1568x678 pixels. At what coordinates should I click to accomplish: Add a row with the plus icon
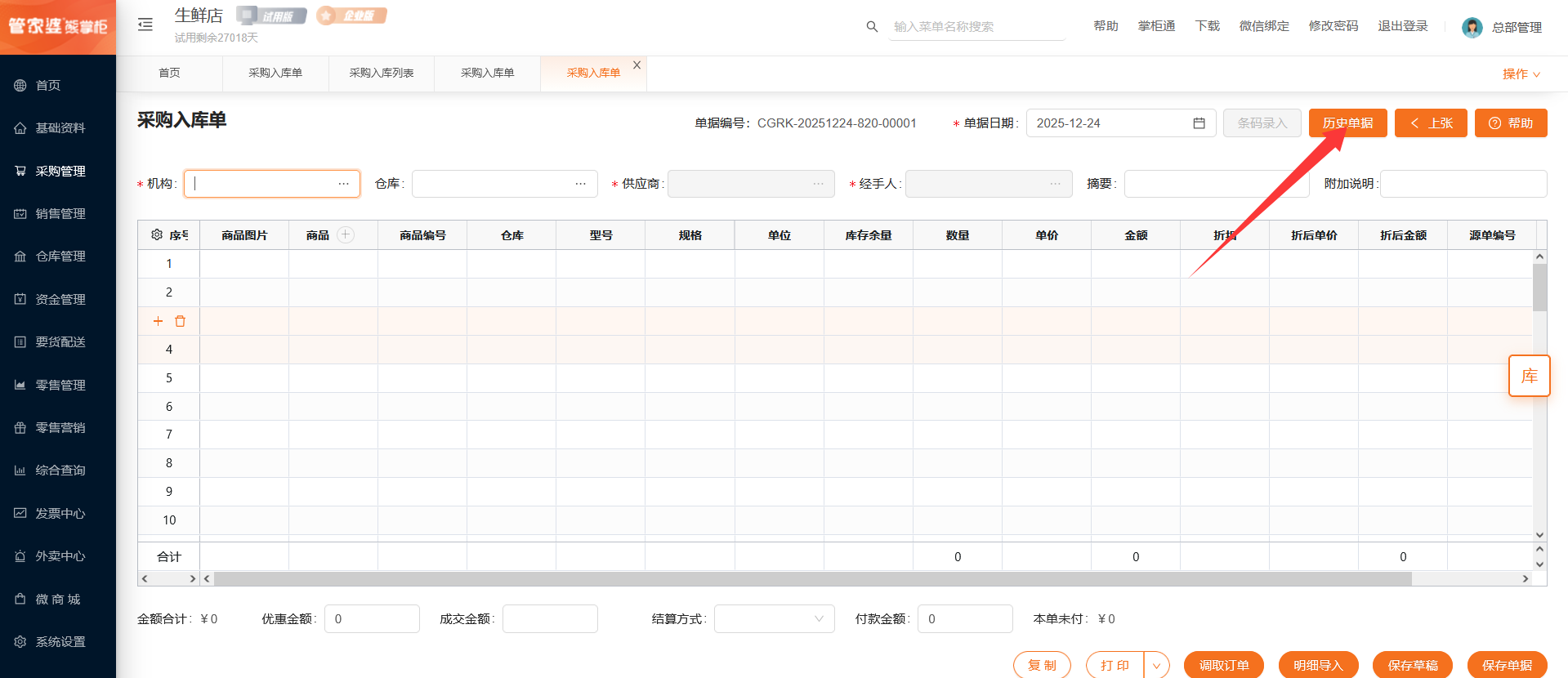(x=158, y=321)
